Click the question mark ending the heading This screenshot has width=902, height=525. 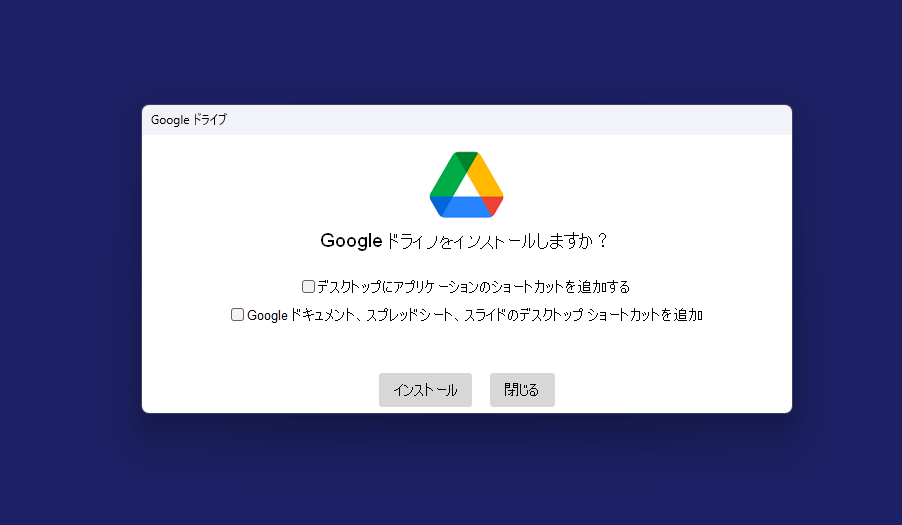pyautogui.click(x=603, y=241)
